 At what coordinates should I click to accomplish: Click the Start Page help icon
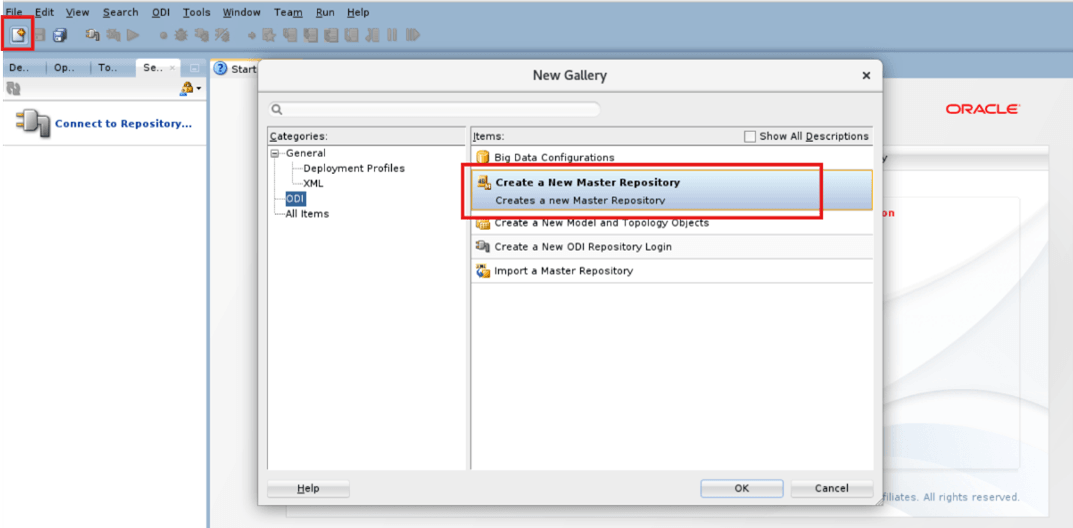tap(220, 68)
